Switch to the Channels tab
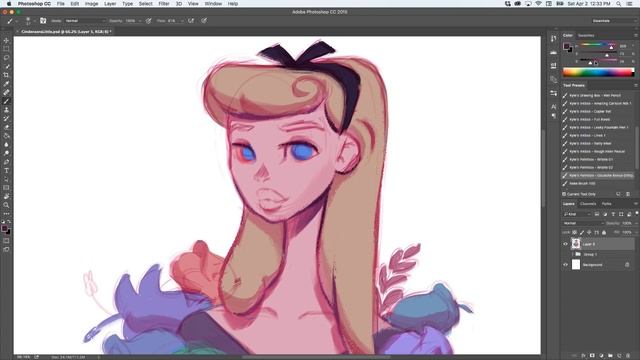Image resolution: width=640 pixels, height=360 pixels. (588, 204)
